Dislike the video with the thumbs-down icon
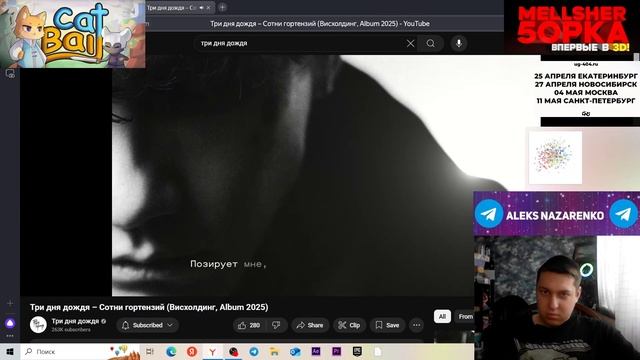This screenshot has height=360, width=640. click(x=276, y=325)
